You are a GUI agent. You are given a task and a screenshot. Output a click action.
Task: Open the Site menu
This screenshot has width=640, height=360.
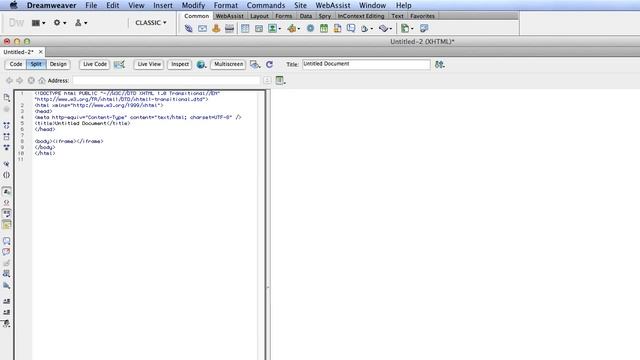tap(300, 5)
